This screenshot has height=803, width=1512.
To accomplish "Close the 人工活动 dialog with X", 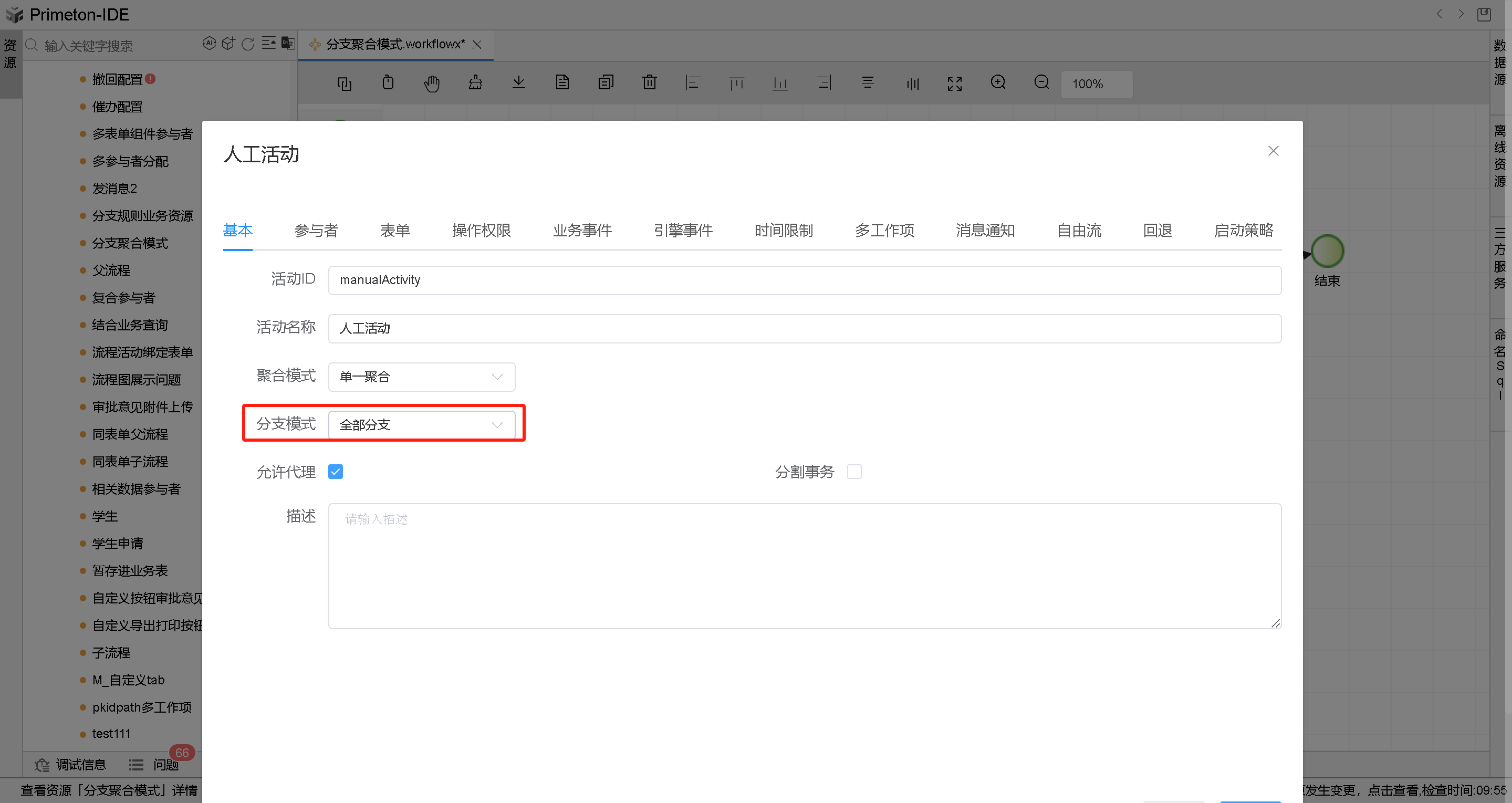I will [1273, 151].
